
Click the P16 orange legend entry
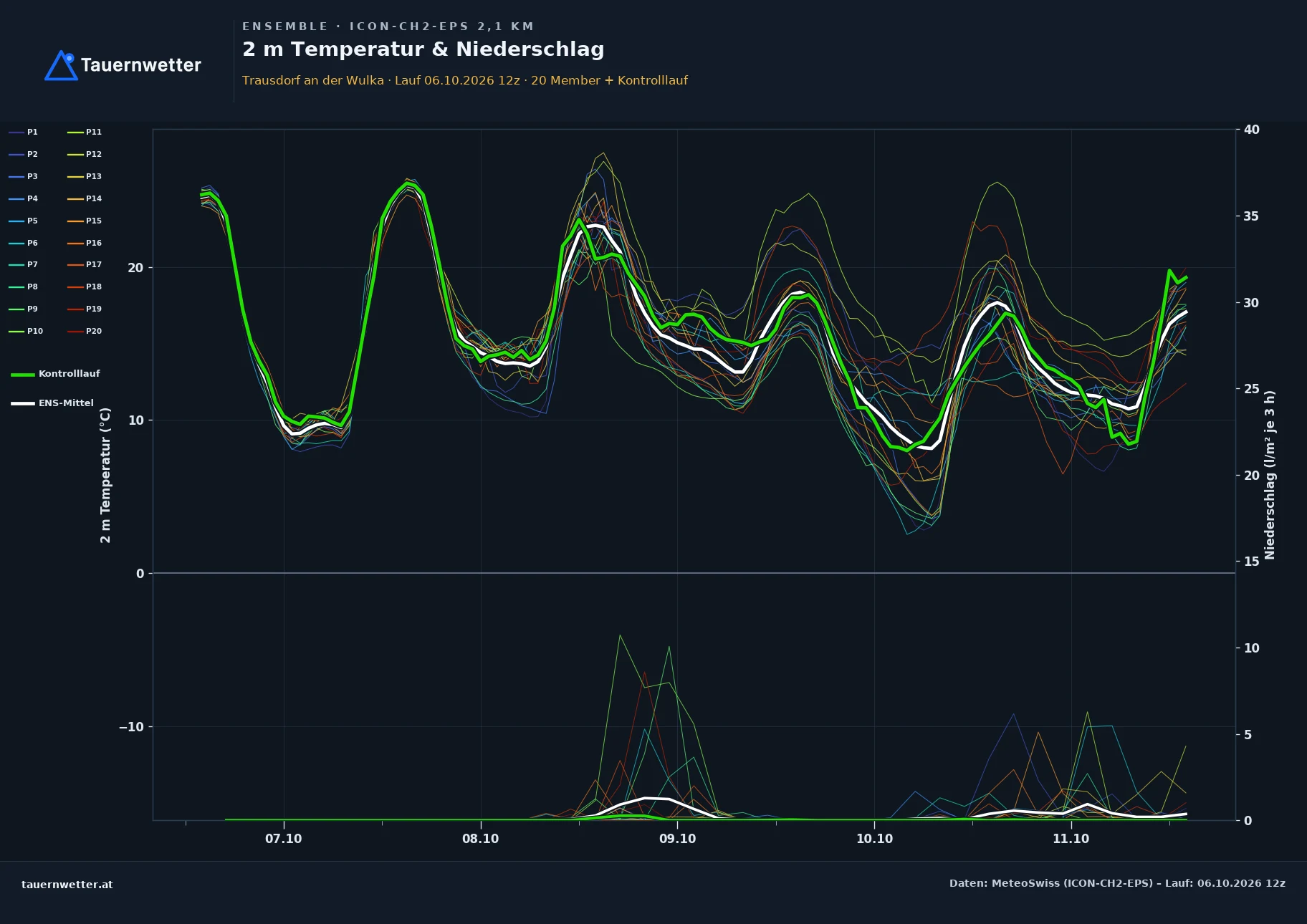pyautogui.click(x=85, y=243)
